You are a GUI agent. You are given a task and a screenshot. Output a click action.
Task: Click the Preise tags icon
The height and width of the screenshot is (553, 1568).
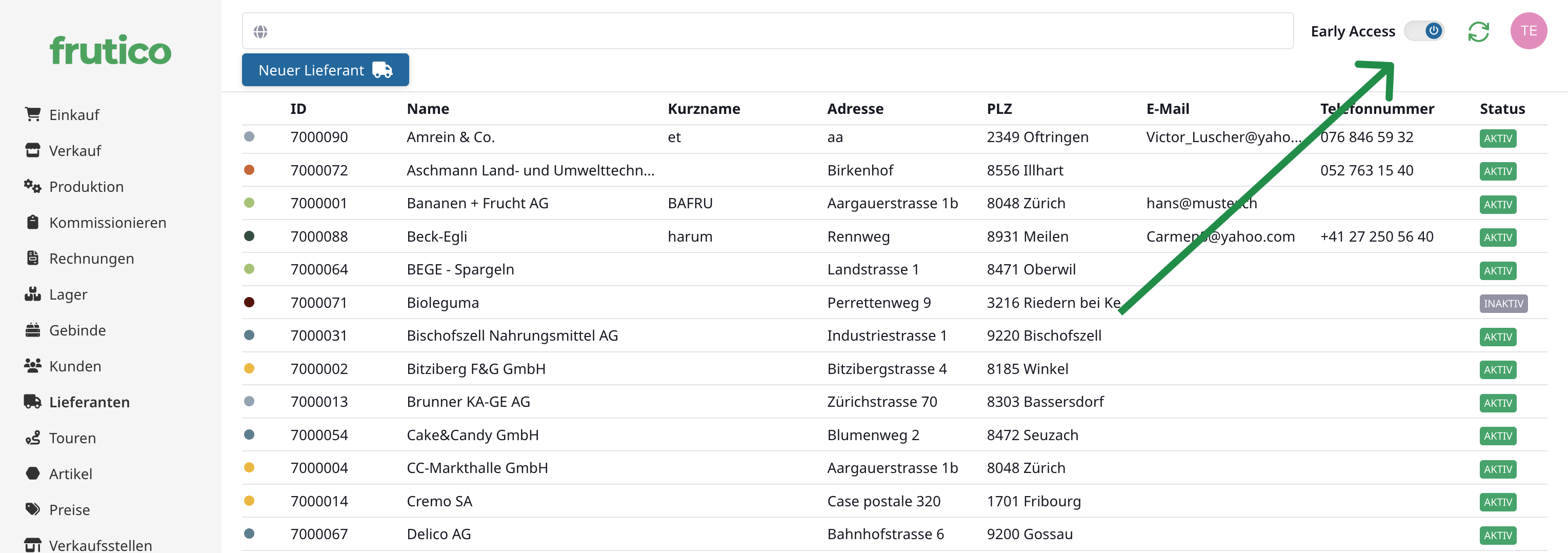coord(33,509)
